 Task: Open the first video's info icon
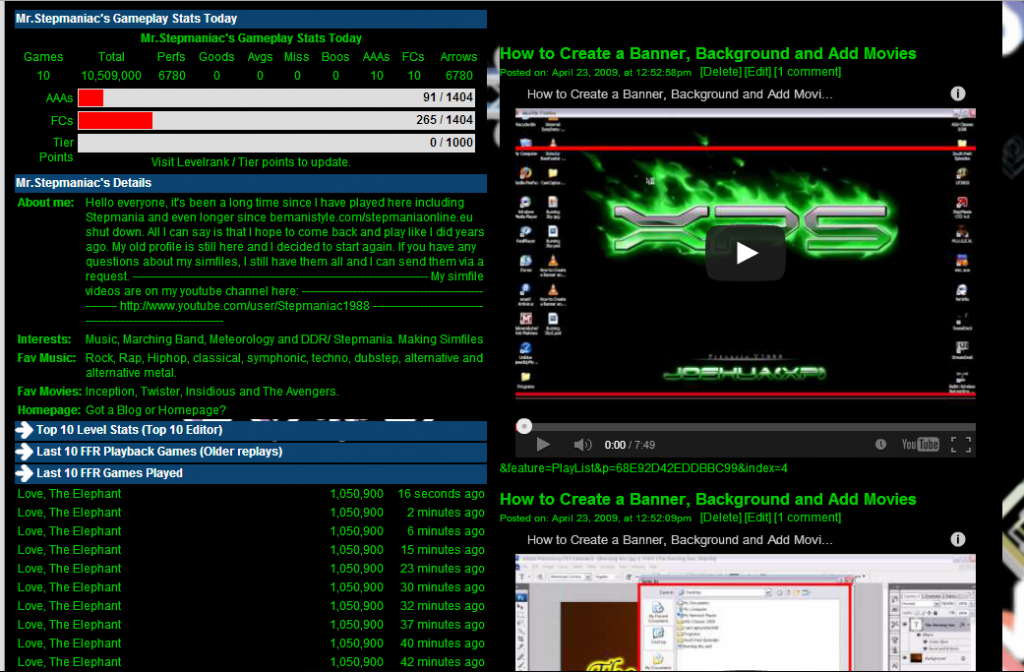point(957,93)
